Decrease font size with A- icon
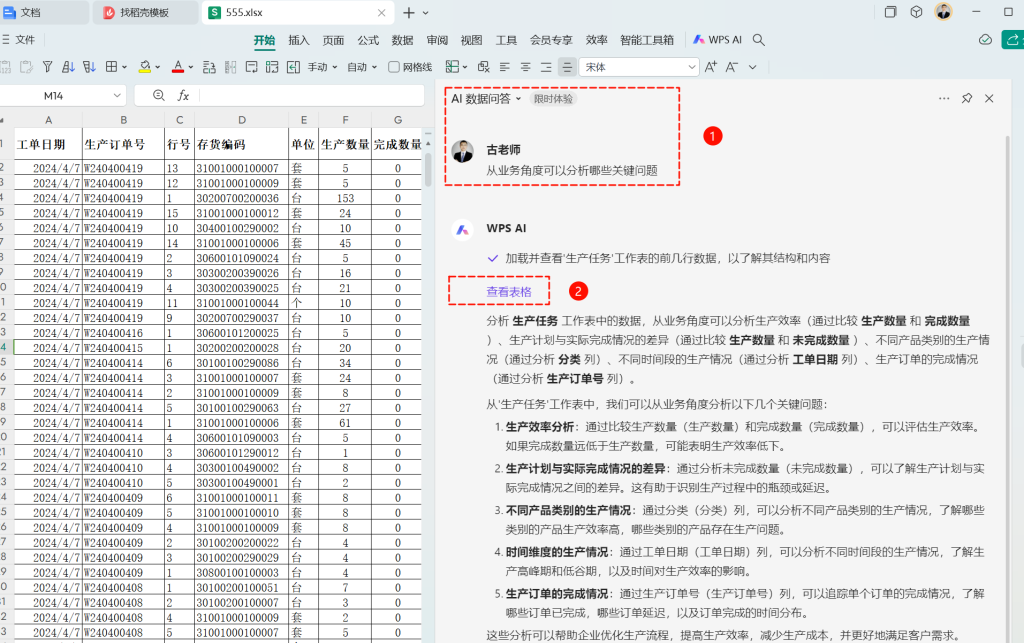 (732, 67)
